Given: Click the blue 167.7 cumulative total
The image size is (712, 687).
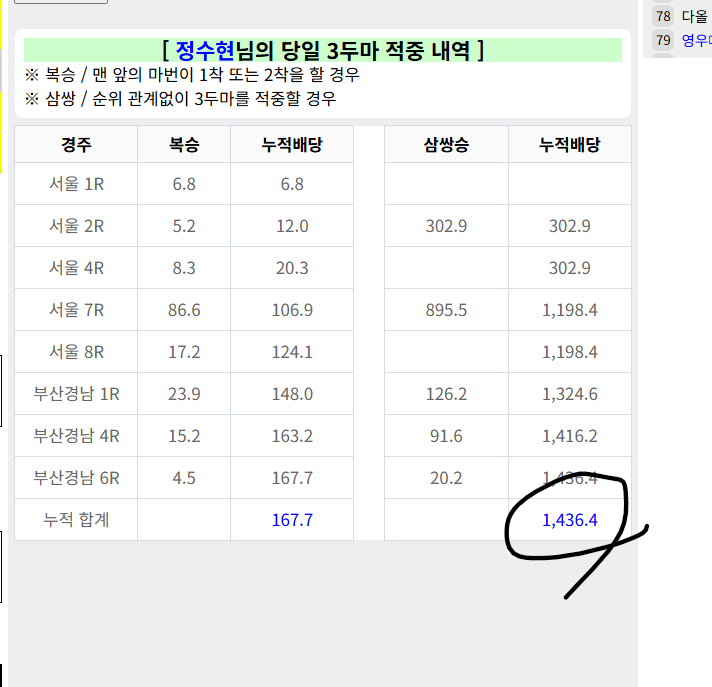Looking at the screenshot, I should click(x=292, y=520).
